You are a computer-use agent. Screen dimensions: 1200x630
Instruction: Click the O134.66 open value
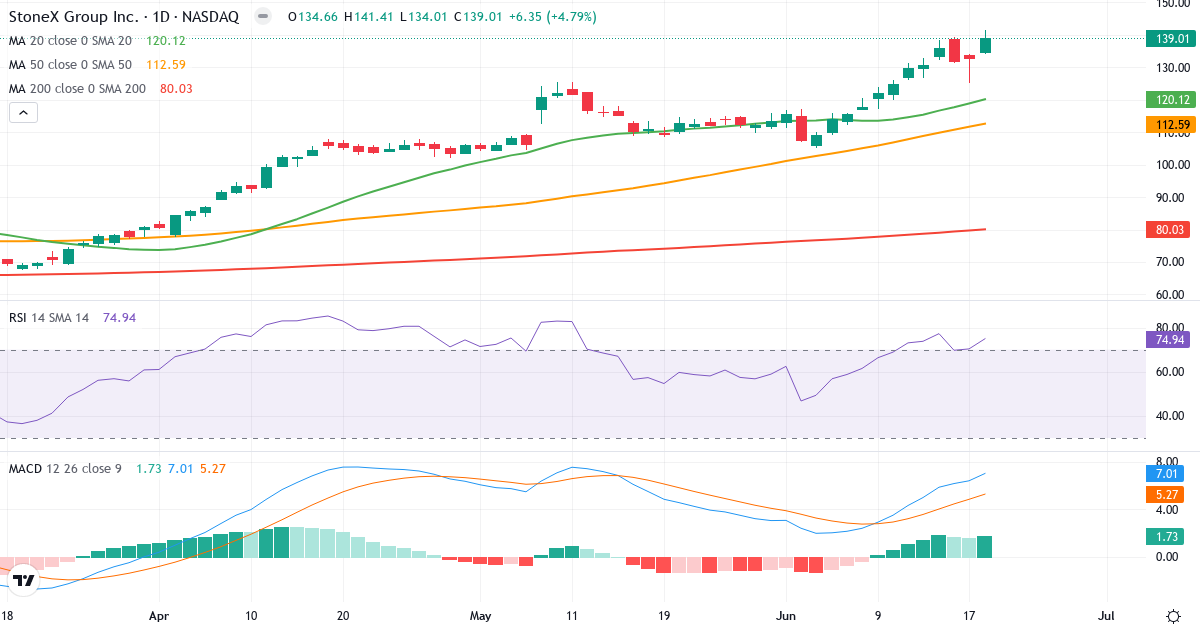point(312,17)
